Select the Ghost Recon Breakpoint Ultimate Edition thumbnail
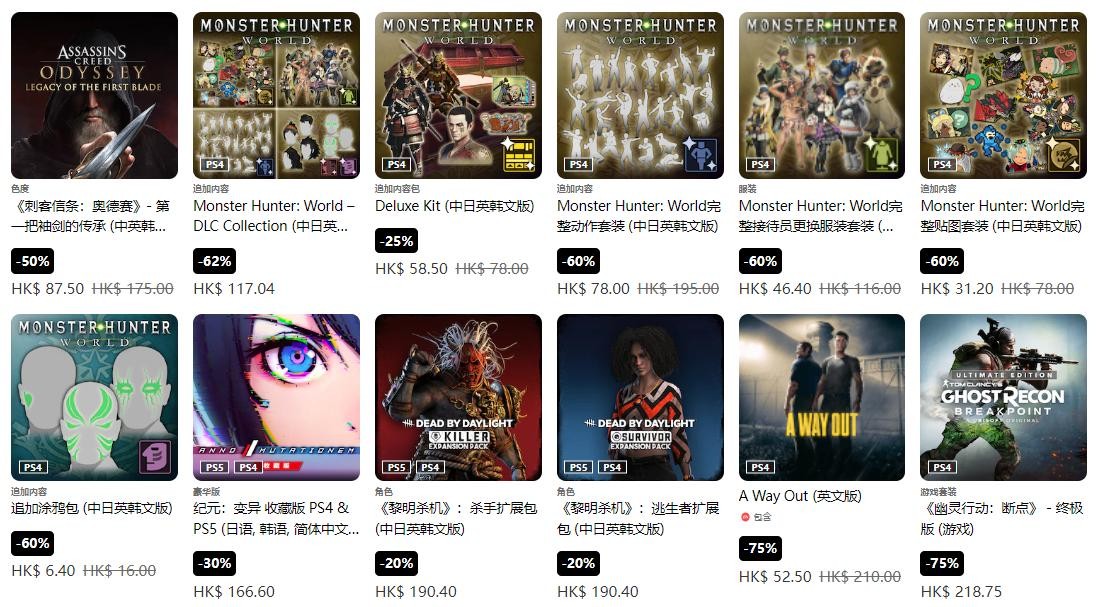 click(1003, 397)
